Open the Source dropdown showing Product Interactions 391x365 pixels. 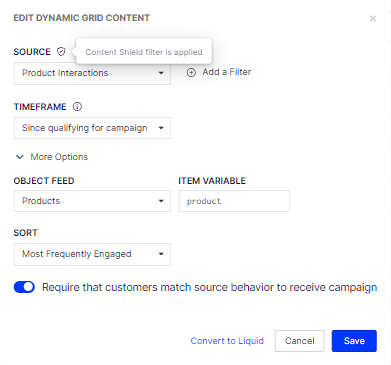pos(92,73)
